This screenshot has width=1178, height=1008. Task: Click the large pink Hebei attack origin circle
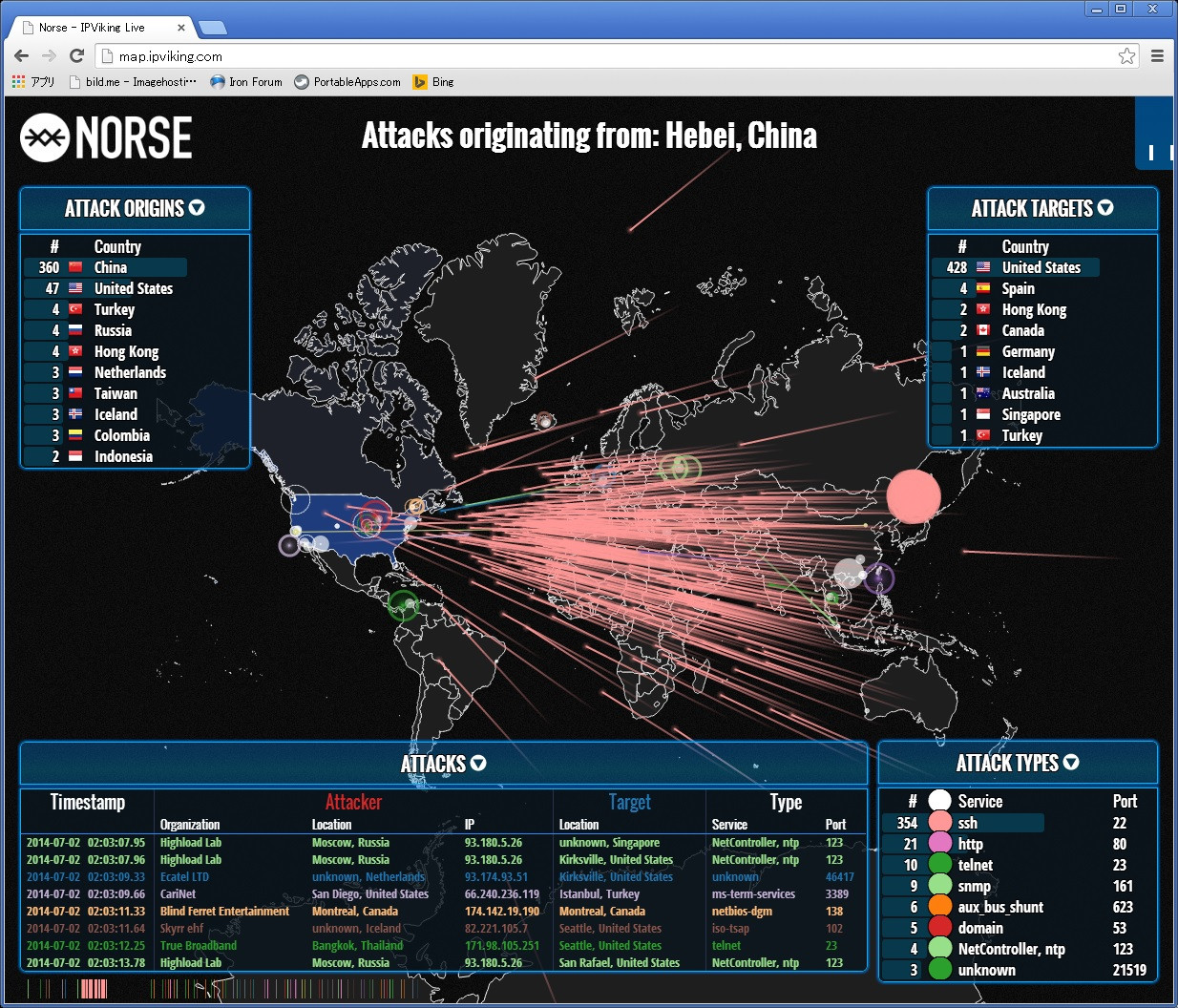coord(914,496)
